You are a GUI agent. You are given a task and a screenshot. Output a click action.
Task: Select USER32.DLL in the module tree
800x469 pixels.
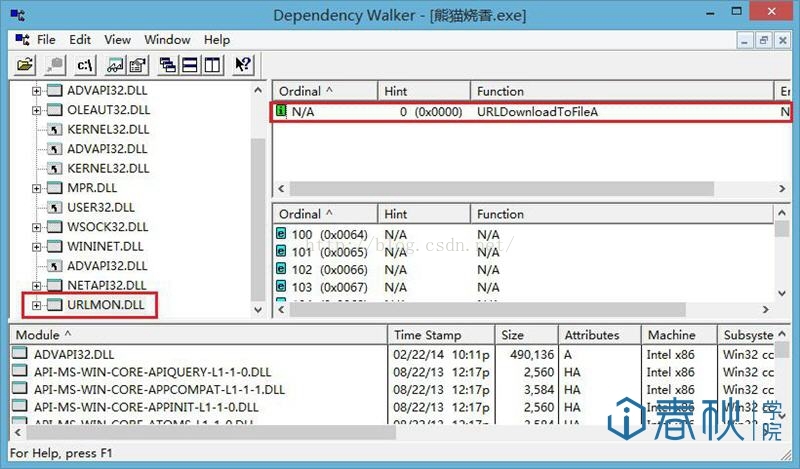tap(101, 207)
